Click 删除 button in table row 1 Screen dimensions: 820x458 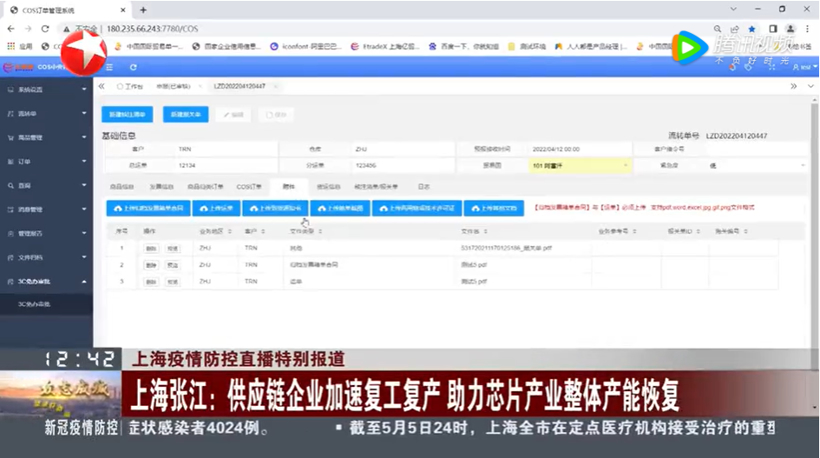click(151, 248)
